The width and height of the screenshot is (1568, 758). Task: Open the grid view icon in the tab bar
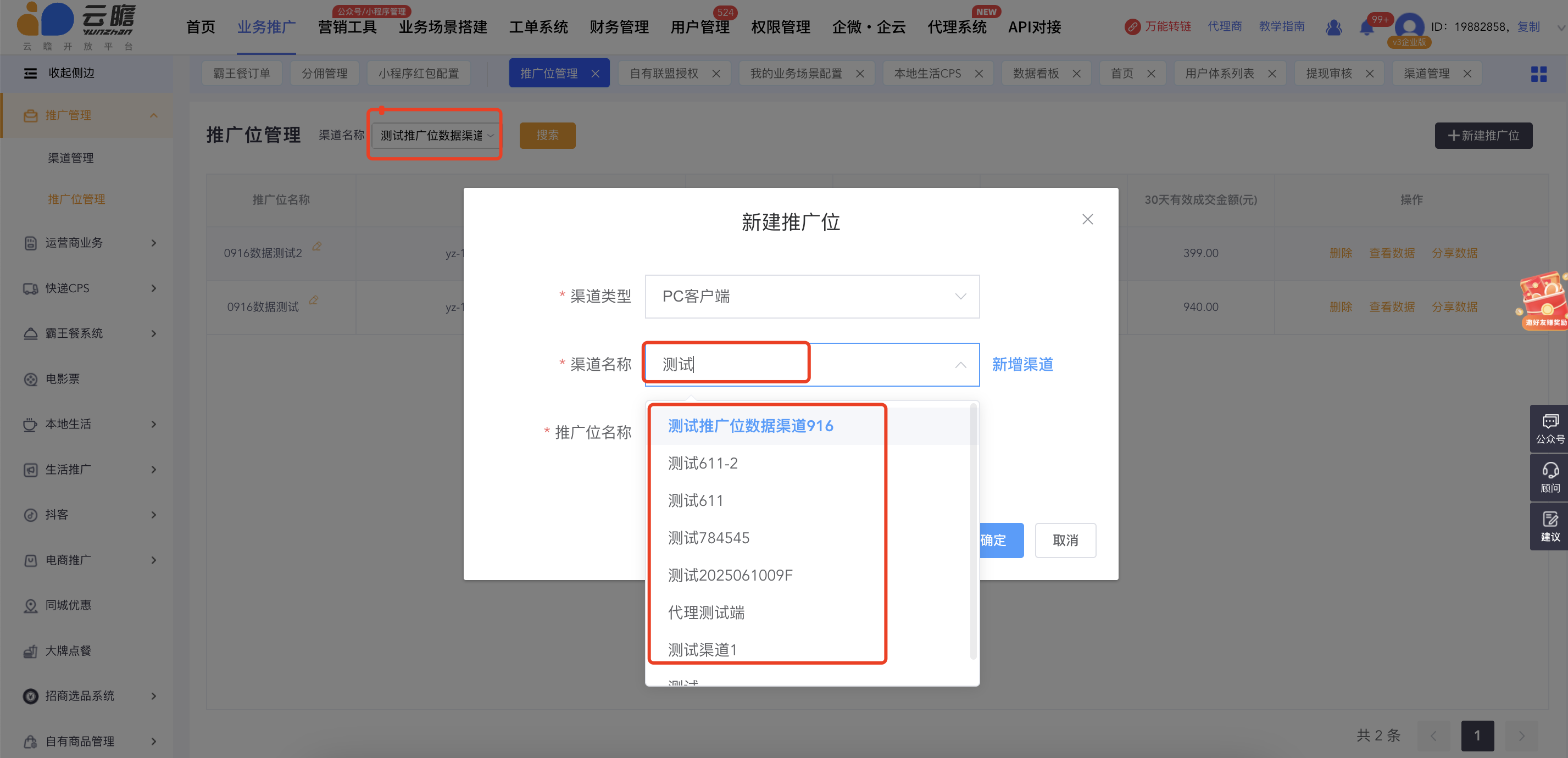[1538, 74]
